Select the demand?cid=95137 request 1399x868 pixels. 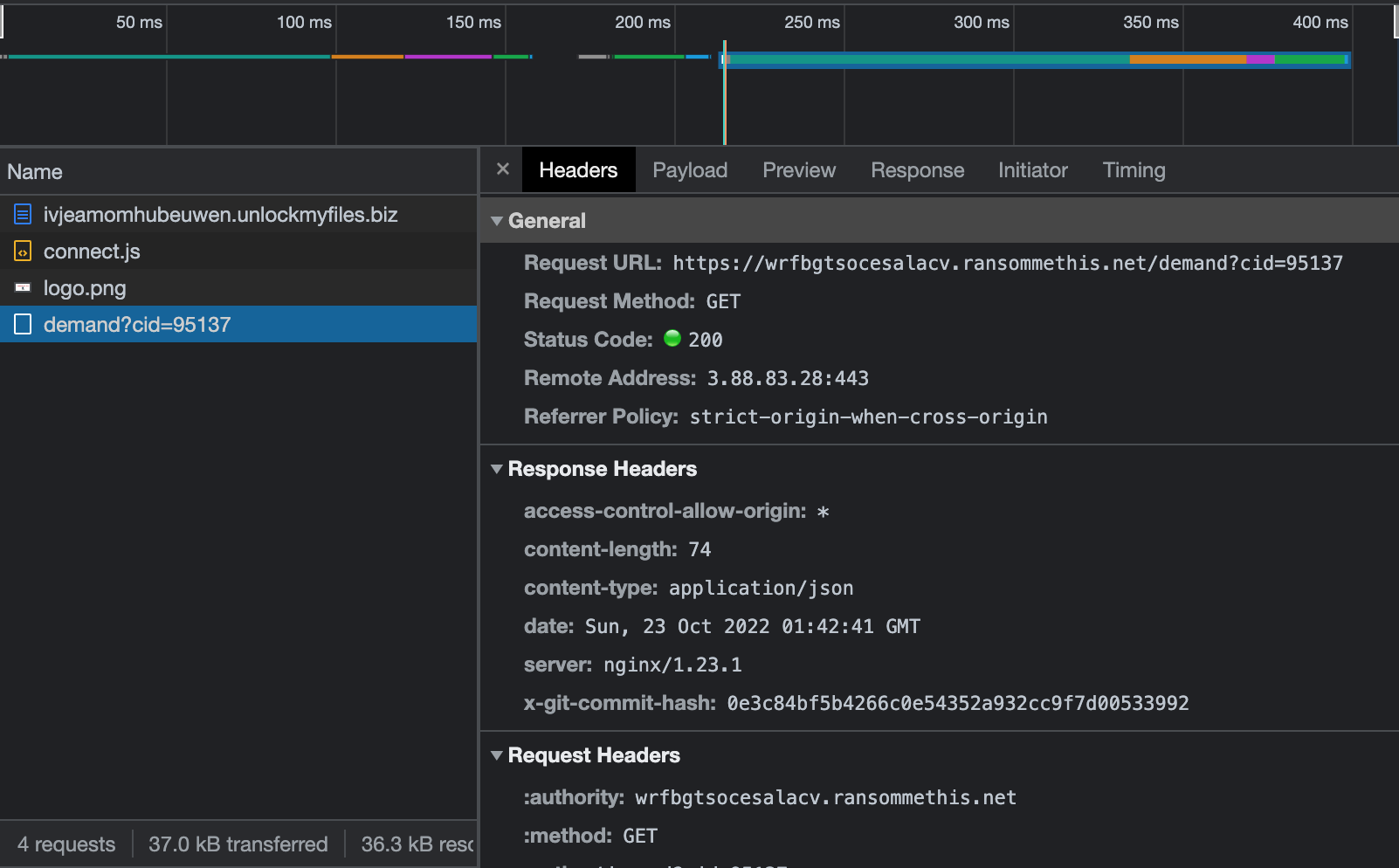[238, 324]
